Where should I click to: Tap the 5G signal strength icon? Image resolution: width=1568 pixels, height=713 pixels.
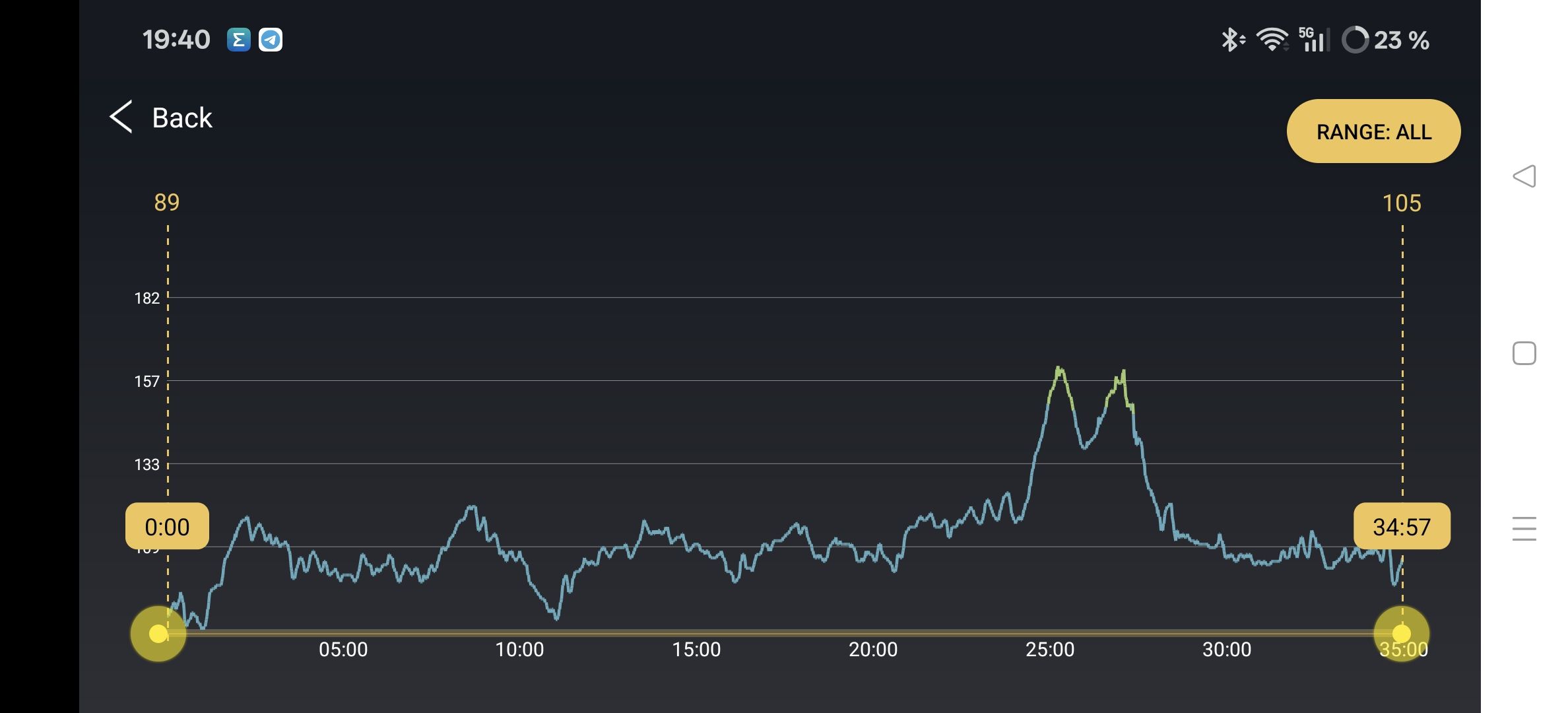[1313, 40]
